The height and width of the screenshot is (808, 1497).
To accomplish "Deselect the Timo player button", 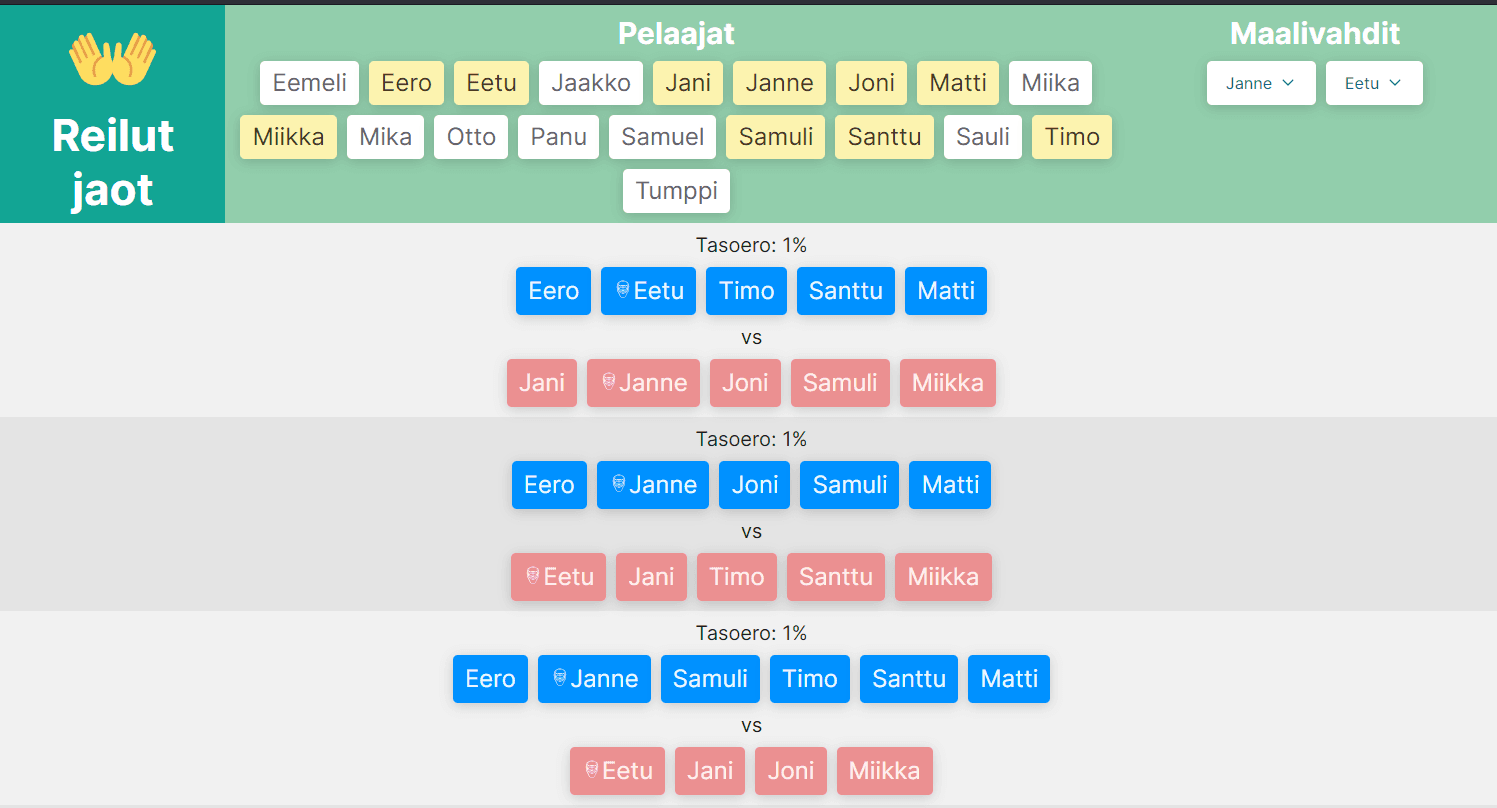I will [x=1071, y=137].
